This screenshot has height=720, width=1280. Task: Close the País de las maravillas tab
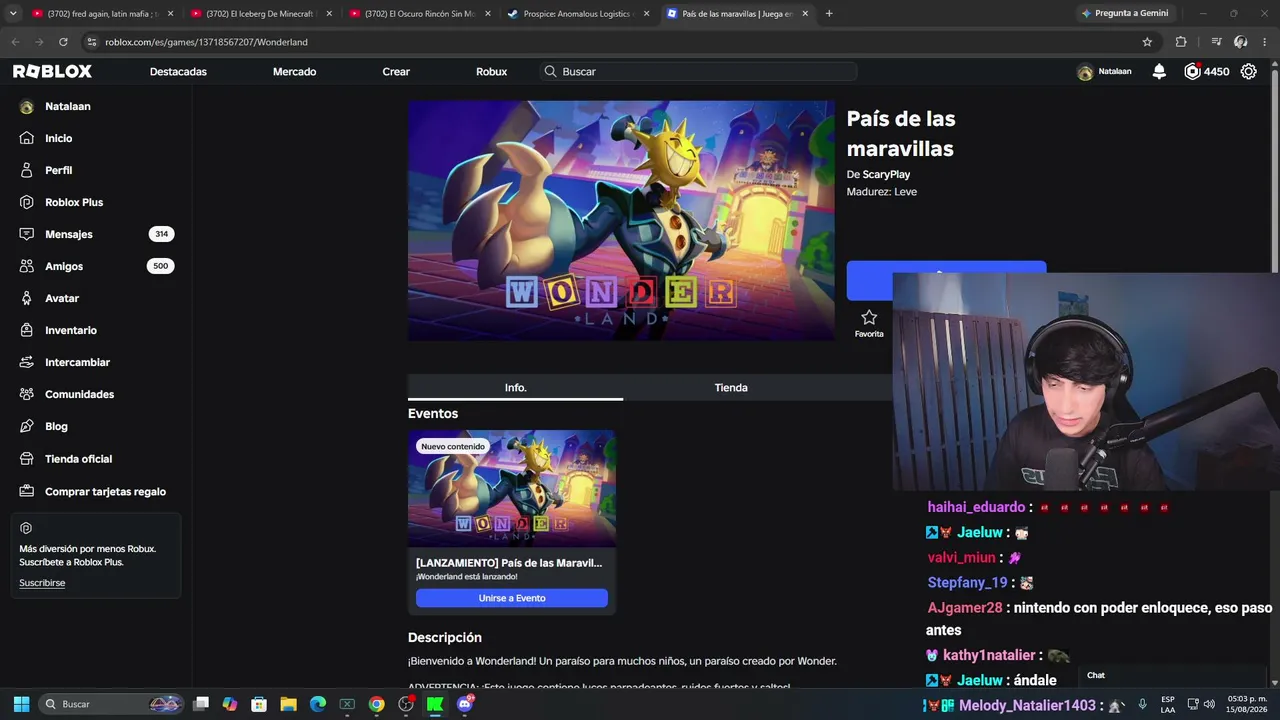pyautogui.click(x=805, y=14)
